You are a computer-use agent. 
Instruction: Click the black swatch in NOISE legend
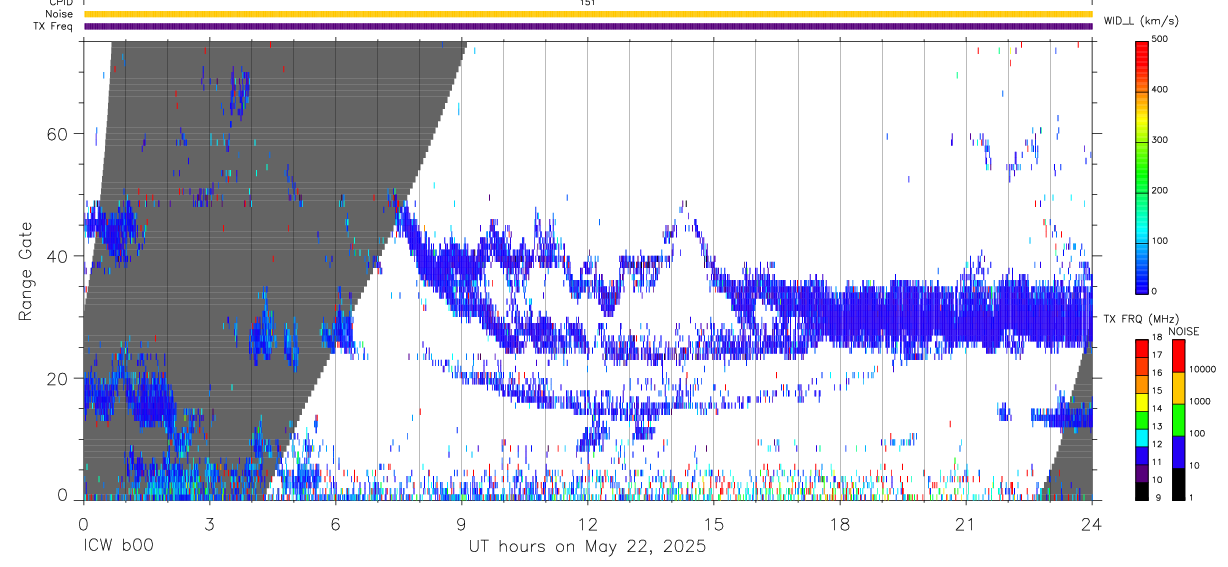point(1177,483)
